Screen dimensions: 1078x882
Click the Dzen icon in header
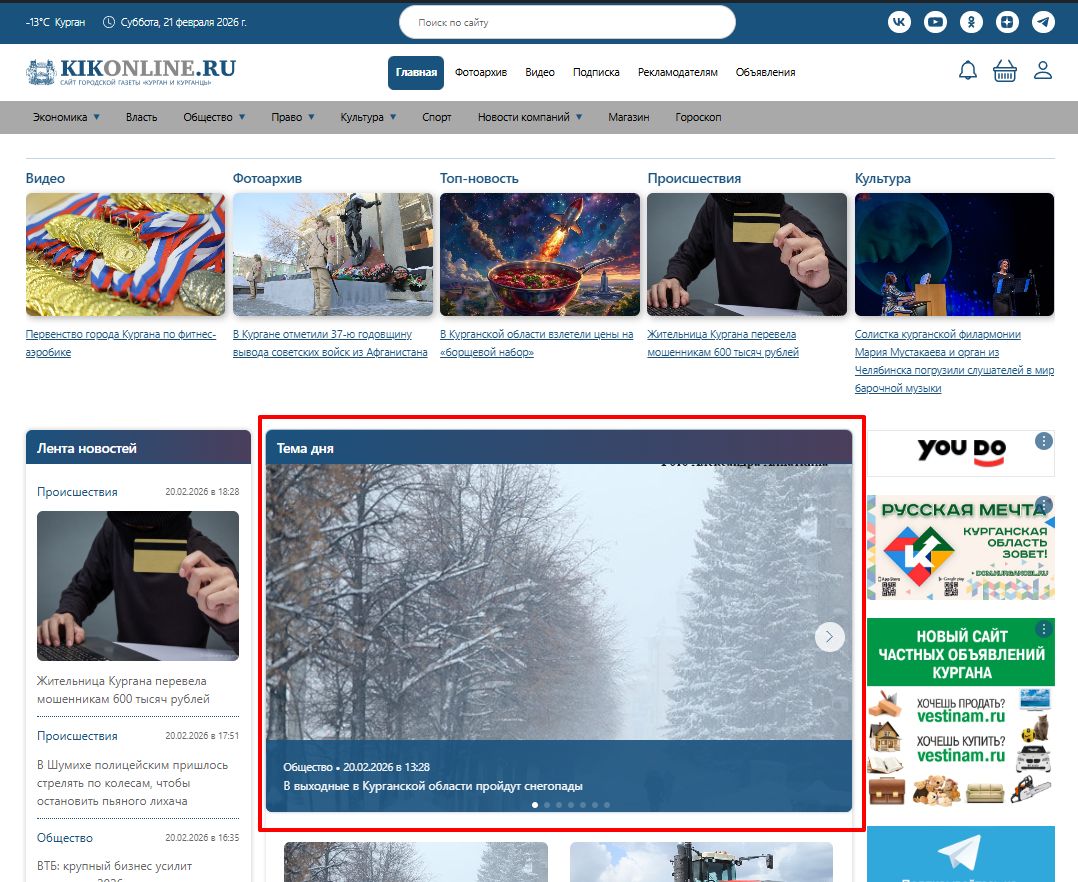pyautogui.click(x=1007, y=22)
